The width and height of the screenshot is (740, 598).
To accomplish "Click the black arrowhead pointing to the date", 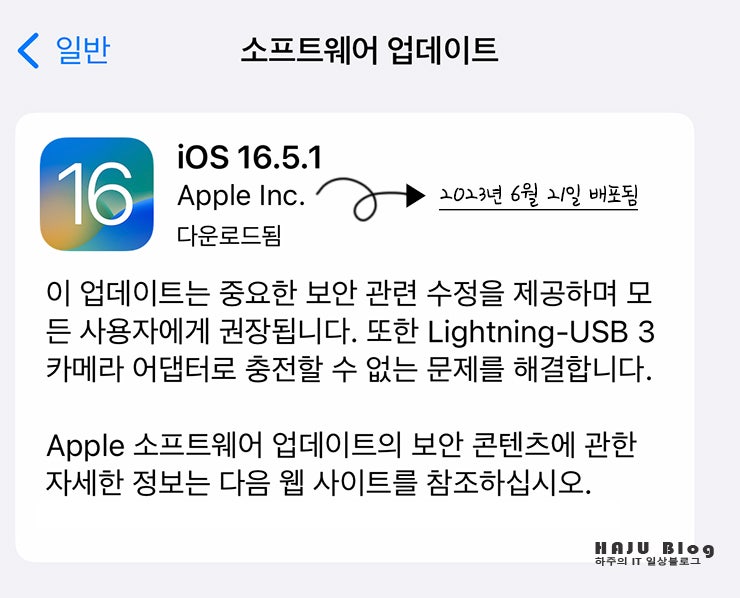I will [415, 195].
